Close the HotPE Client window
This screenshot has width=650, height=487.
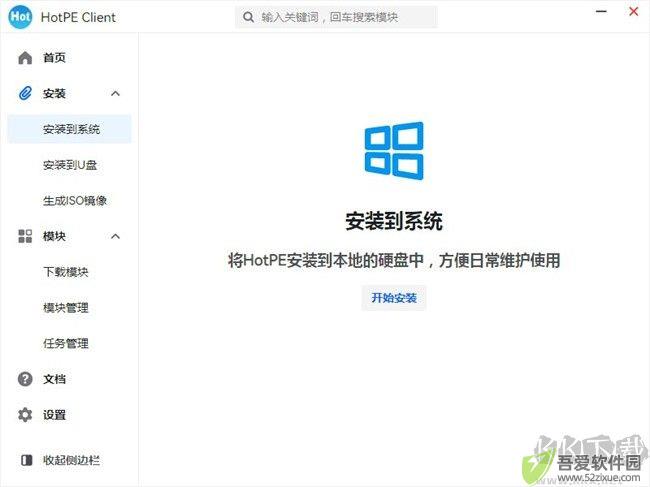(633, 12)
